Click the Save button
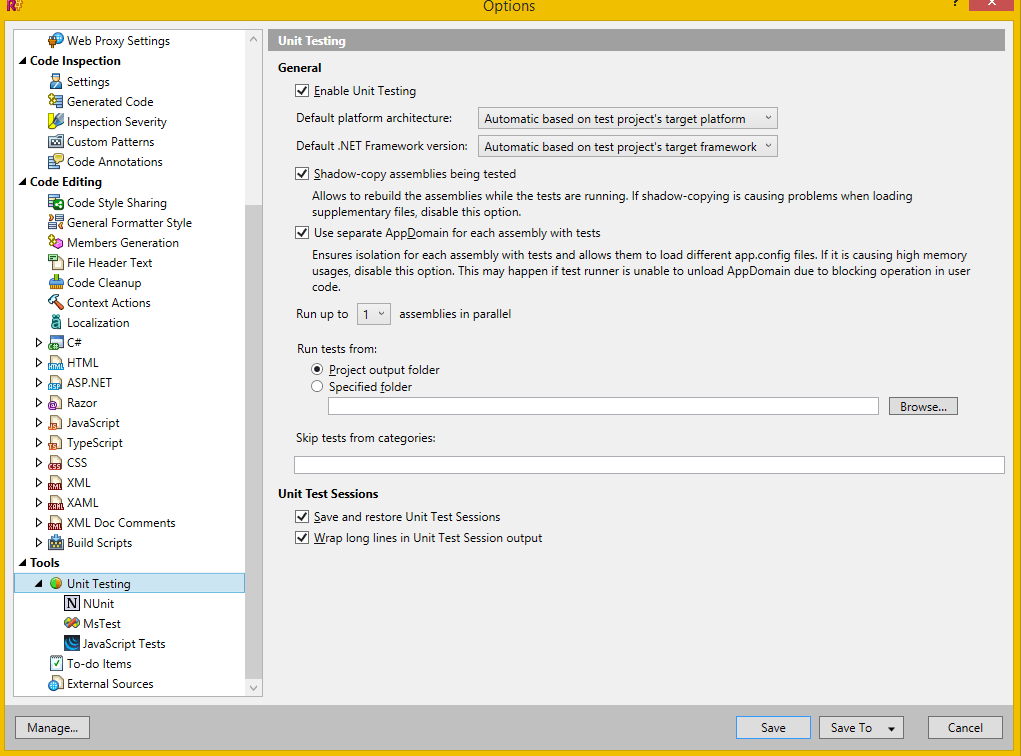This screenshot has width=1021, height=756. tap(773, 728)
